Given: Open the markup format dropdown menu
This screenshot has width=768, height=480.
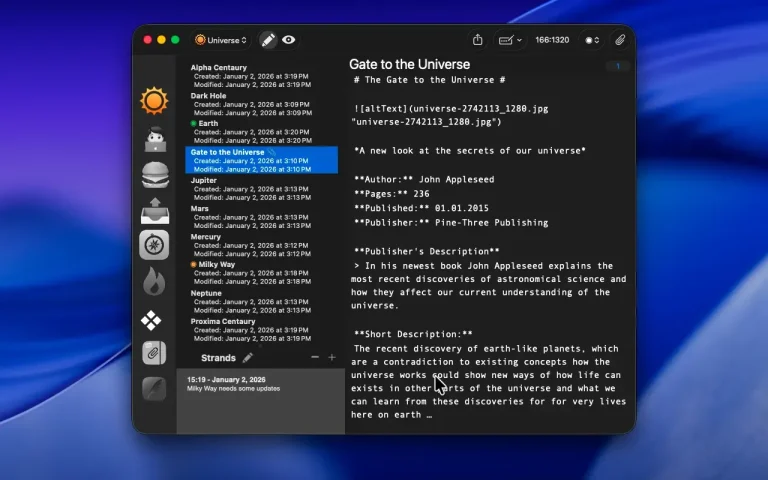Looking at the screenshot, I should (x=510, y=40).
